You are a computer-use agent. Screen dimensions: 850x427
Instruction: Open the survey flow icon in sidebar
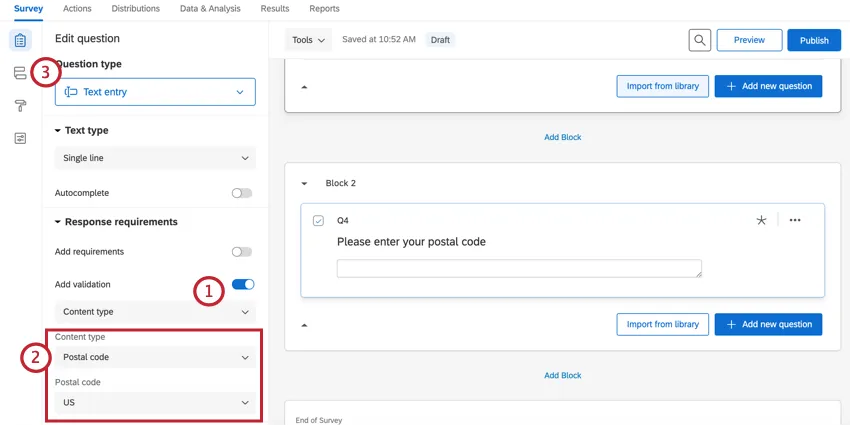click(20, 73)
